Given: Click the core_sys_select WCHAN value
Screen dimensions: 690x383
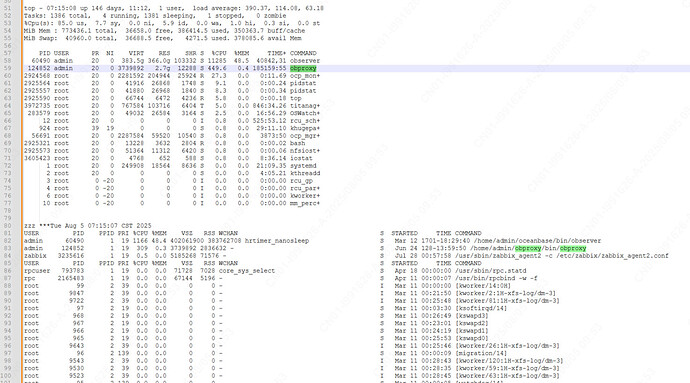Looking at the screenshot, I should tap(246, 271).
